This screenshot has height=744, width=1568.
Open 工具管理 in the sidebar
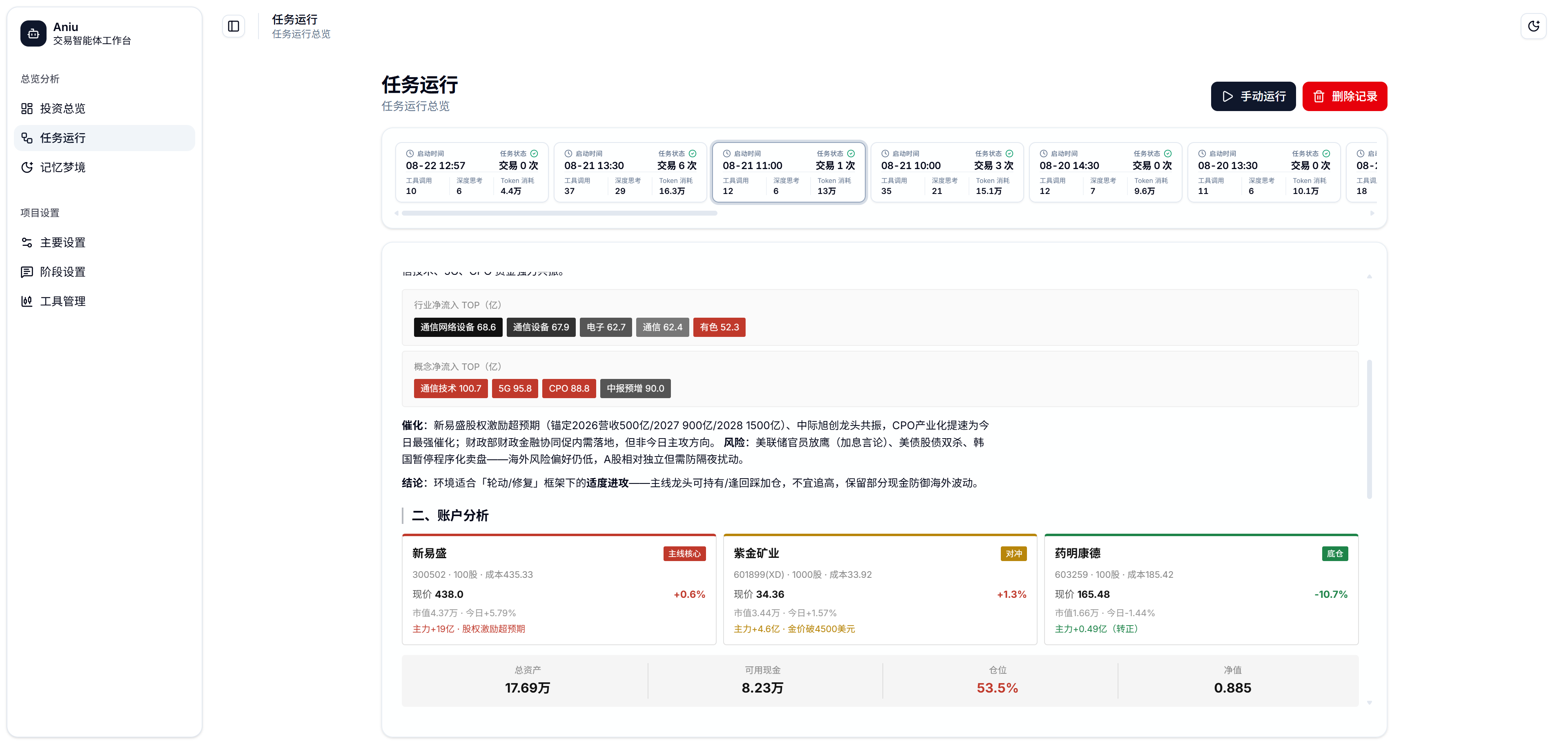[x=104, y=301]
